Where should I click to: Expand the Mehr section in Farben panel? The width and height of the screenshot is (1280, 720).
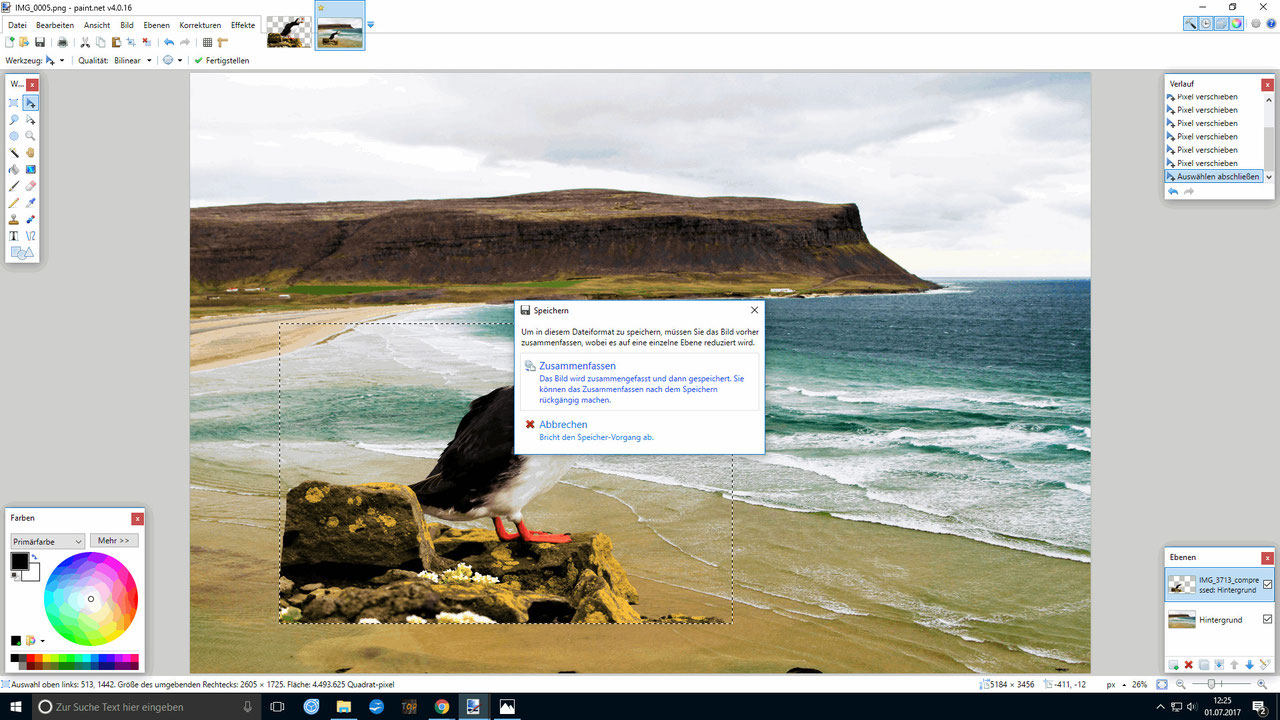point(113,540)
